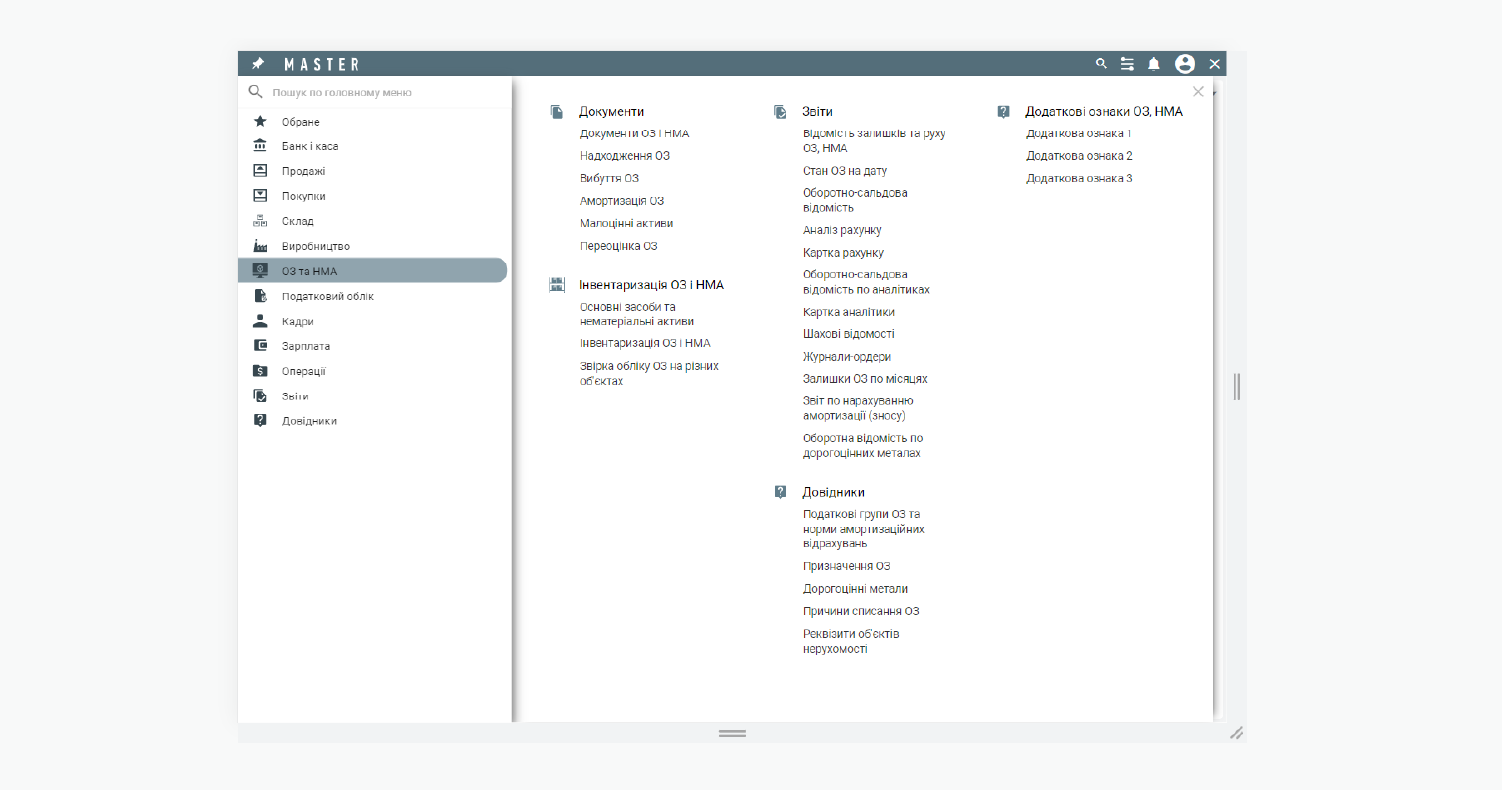Open search from the top bar magnifier
Viewport: 1502px width, 790px height.
coord(1101,64)
